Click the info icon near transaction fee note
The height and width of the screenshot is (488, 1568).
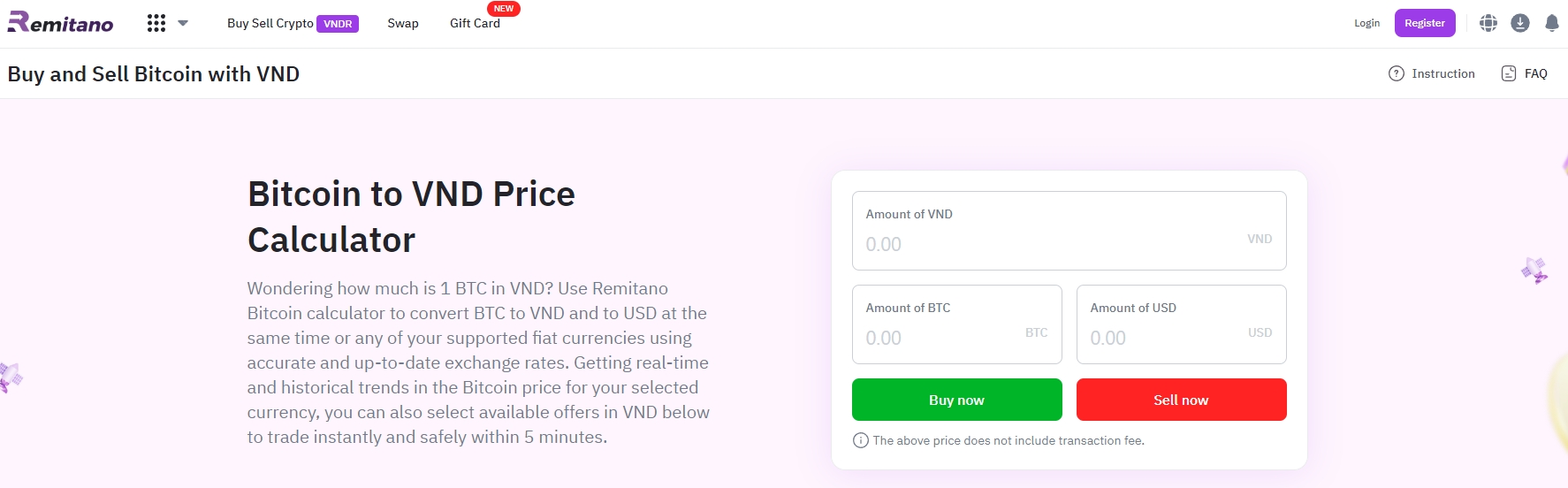click(x=861, y=440)
